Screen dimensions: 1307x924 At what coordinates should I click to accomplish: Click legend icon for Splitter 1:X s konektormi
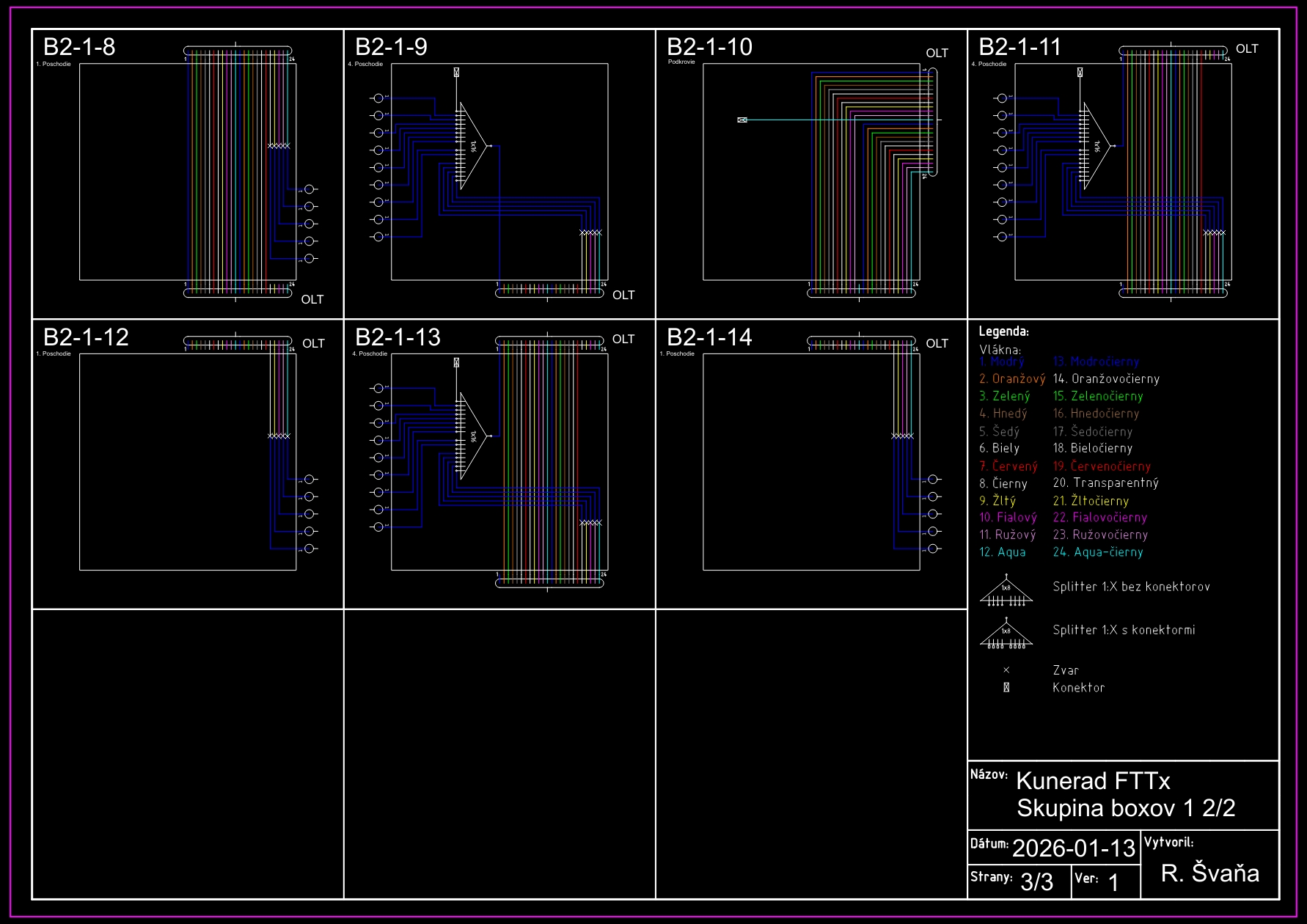tap(1006, 636)
